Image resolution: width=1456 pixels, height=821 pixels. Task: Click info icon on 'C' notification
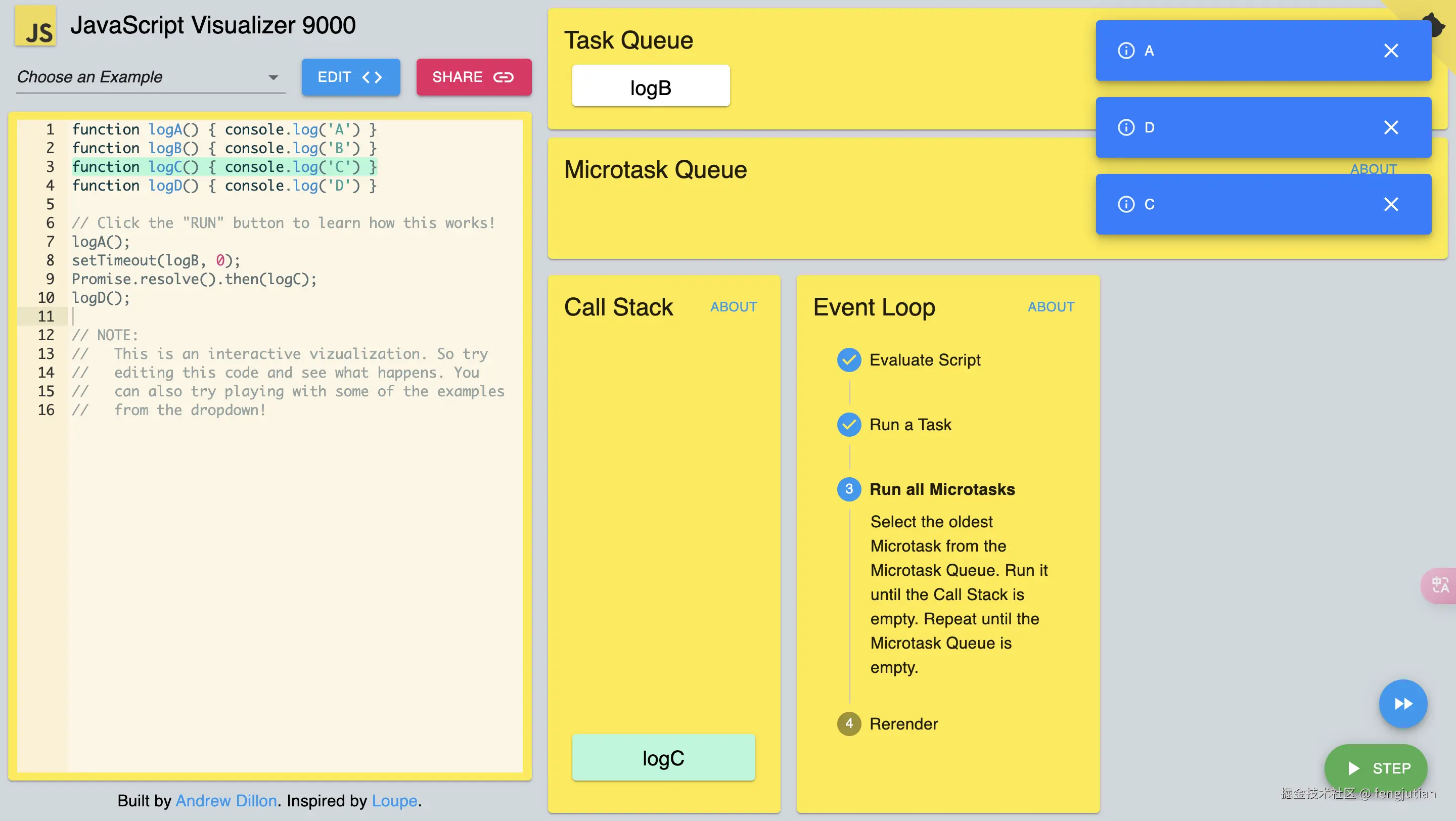click(x=1125, y=204)
